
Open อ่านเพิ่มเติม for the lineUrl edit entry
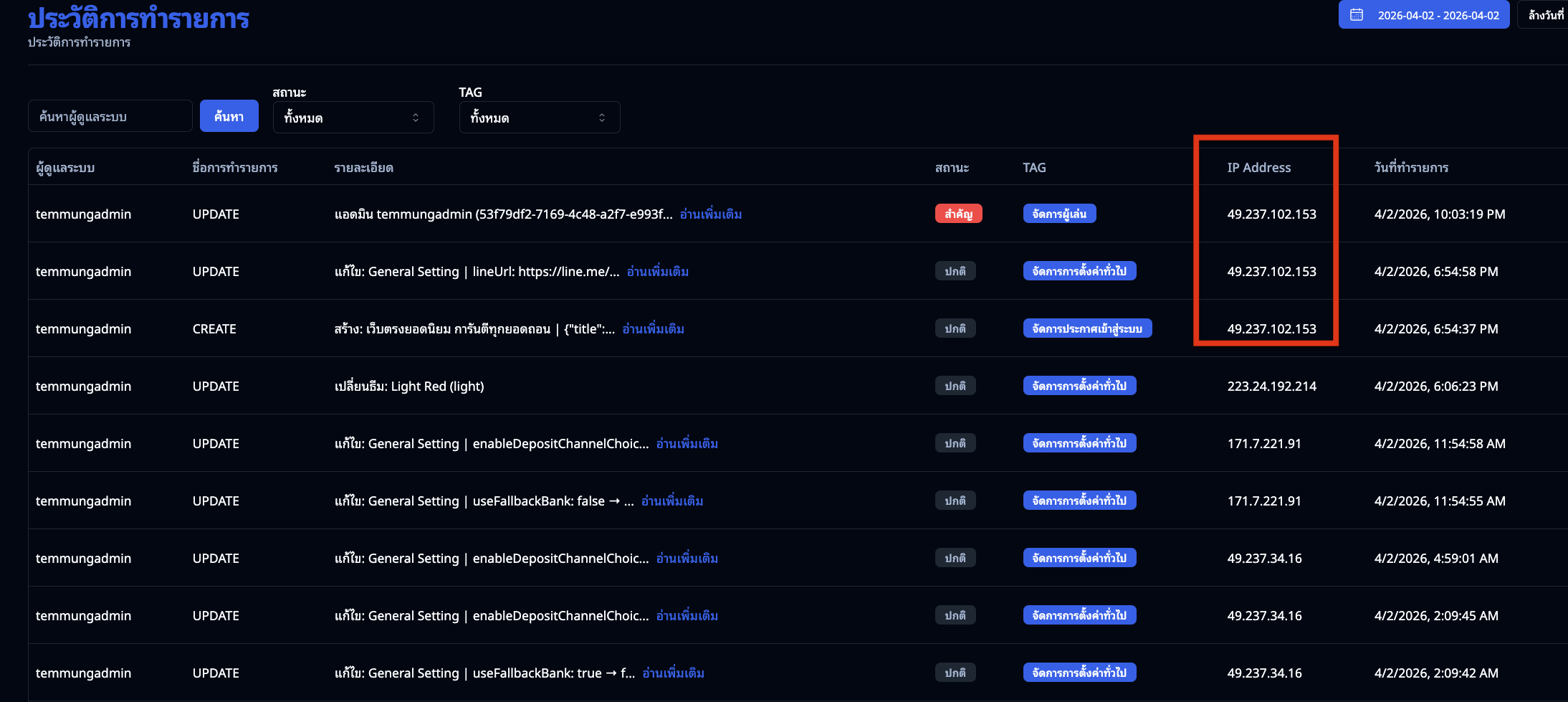[x=657, y=271]
